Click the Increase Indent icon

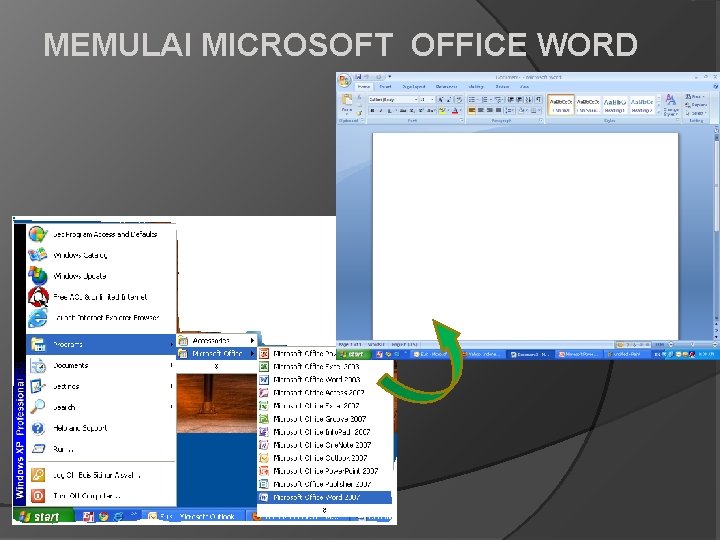point(519,100)
